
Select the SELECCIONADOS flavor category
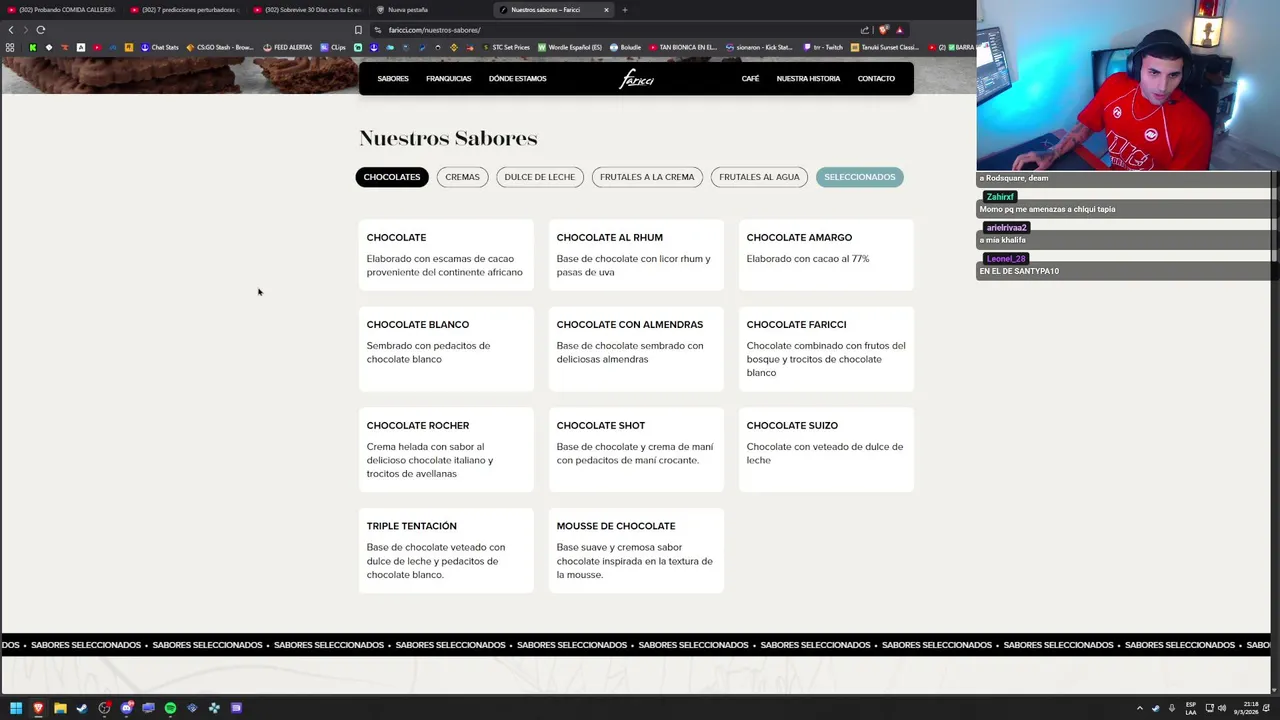pos(860,177)
